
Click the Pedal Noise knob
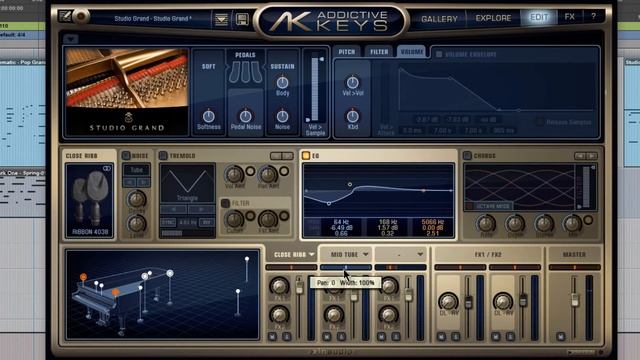[245, 116]
